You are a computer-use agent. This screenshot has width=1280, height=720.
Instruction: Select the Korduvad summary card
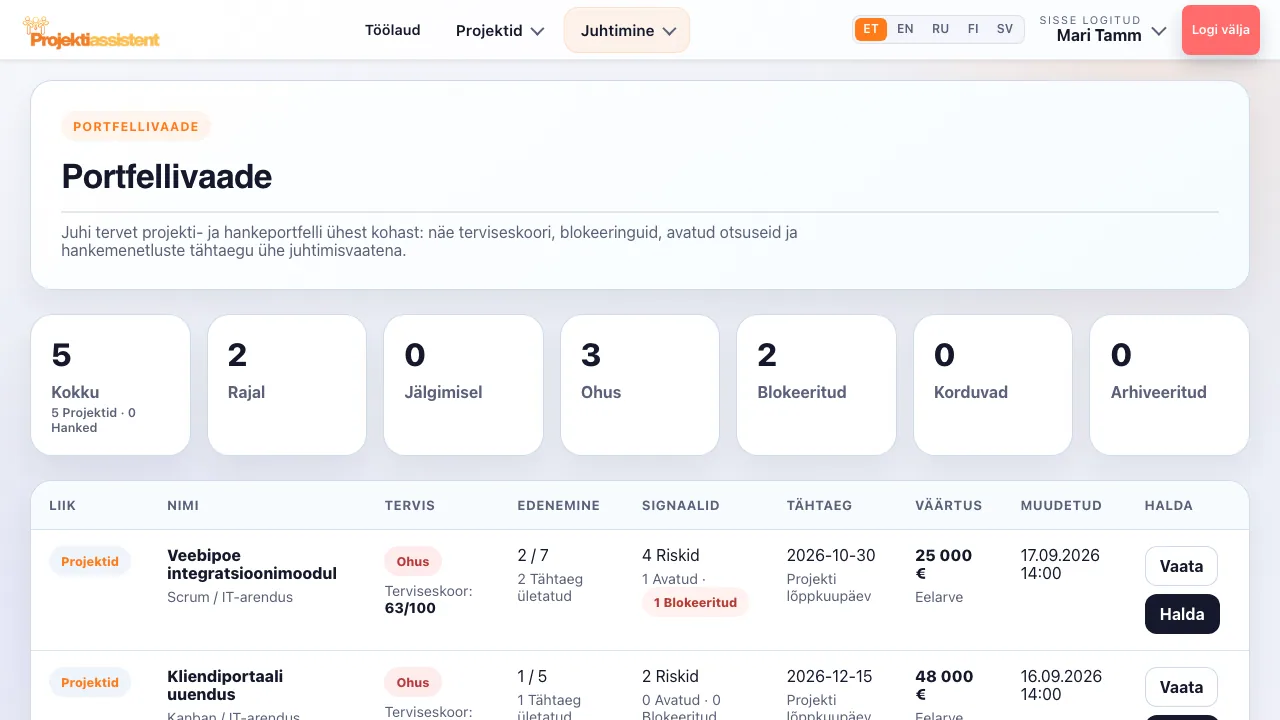click(x=993, y=385)
